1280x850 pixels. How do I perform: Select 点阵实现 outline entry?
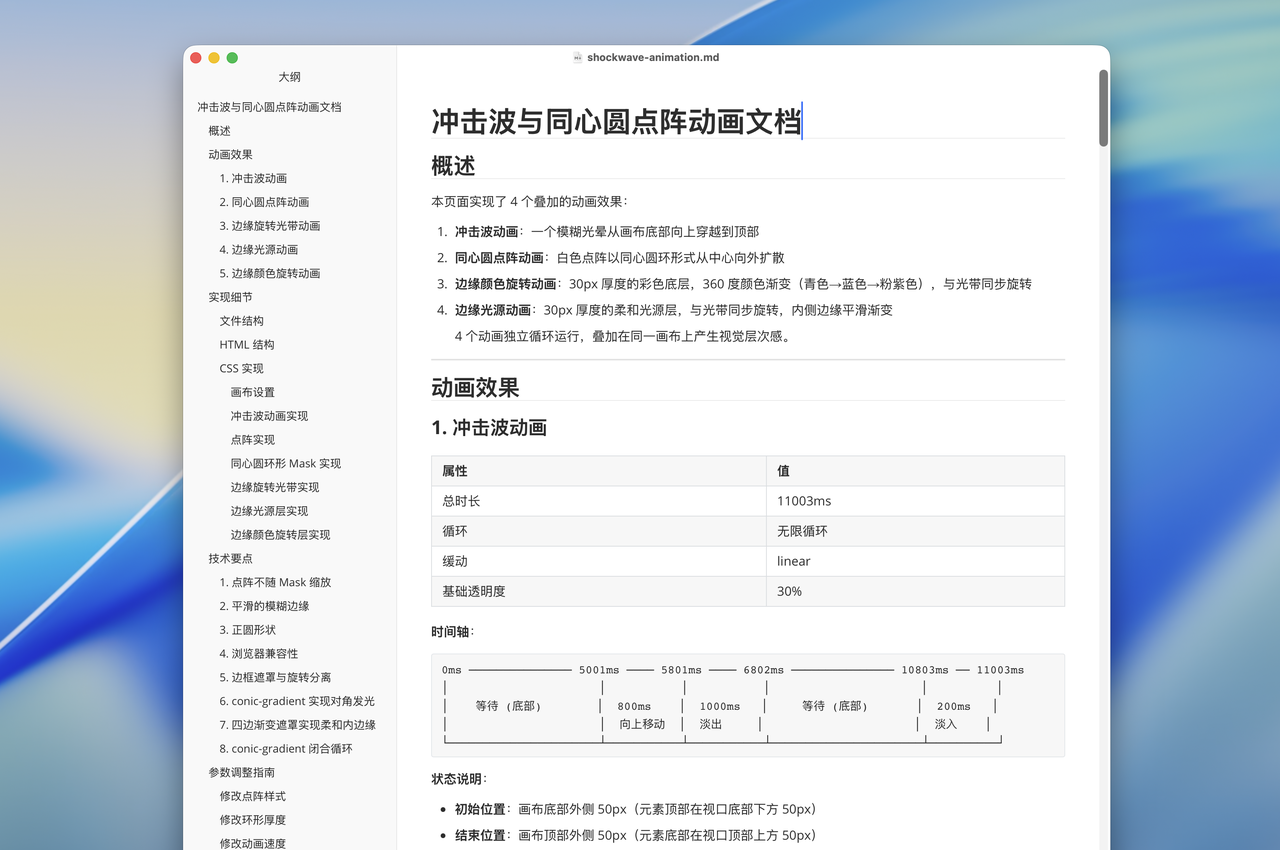coord(253,440)
